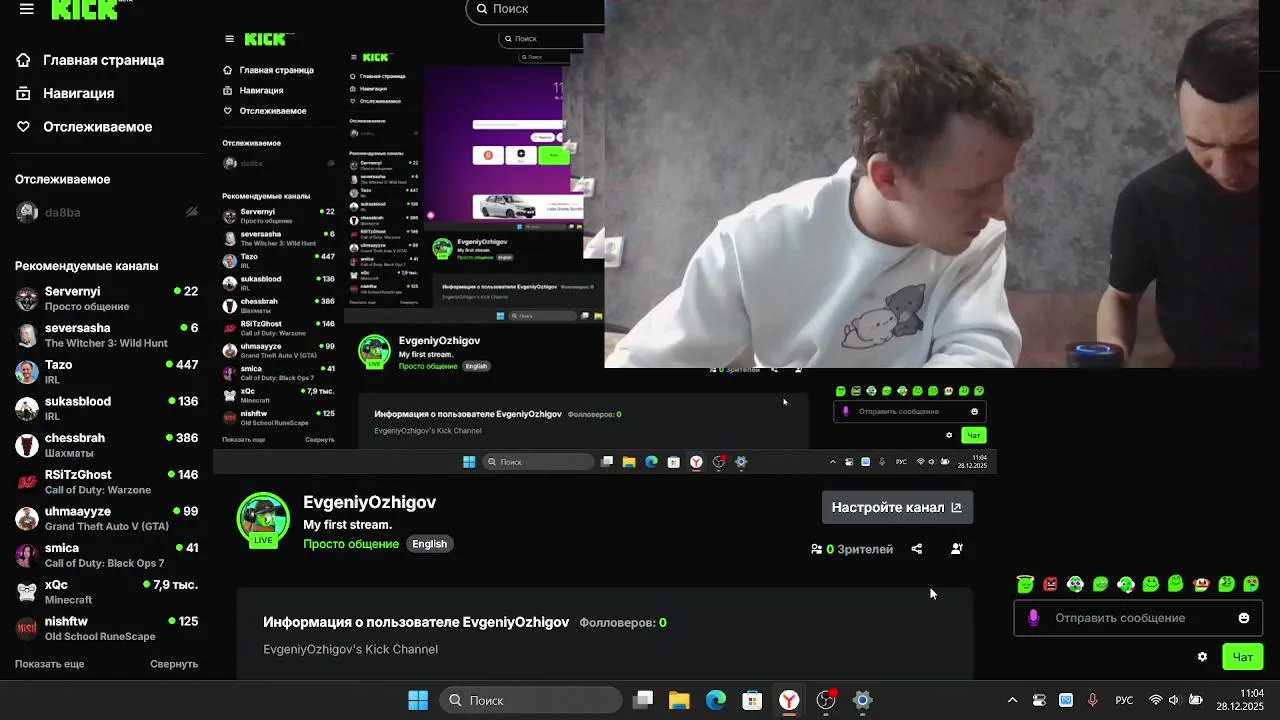Open uhmaayyze's GTA V channel in main sidebar

point(107,518)
